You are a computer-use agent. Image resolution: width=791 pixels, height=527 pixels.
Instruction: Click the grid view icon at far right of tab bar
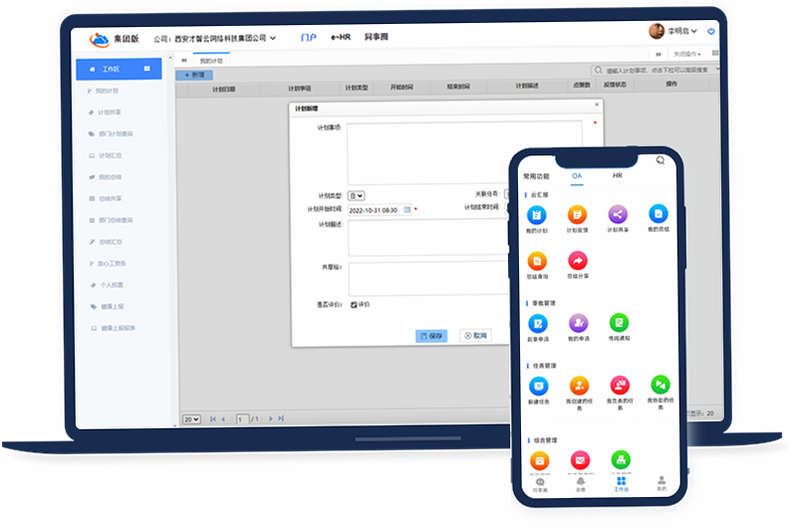coord(715,52)
